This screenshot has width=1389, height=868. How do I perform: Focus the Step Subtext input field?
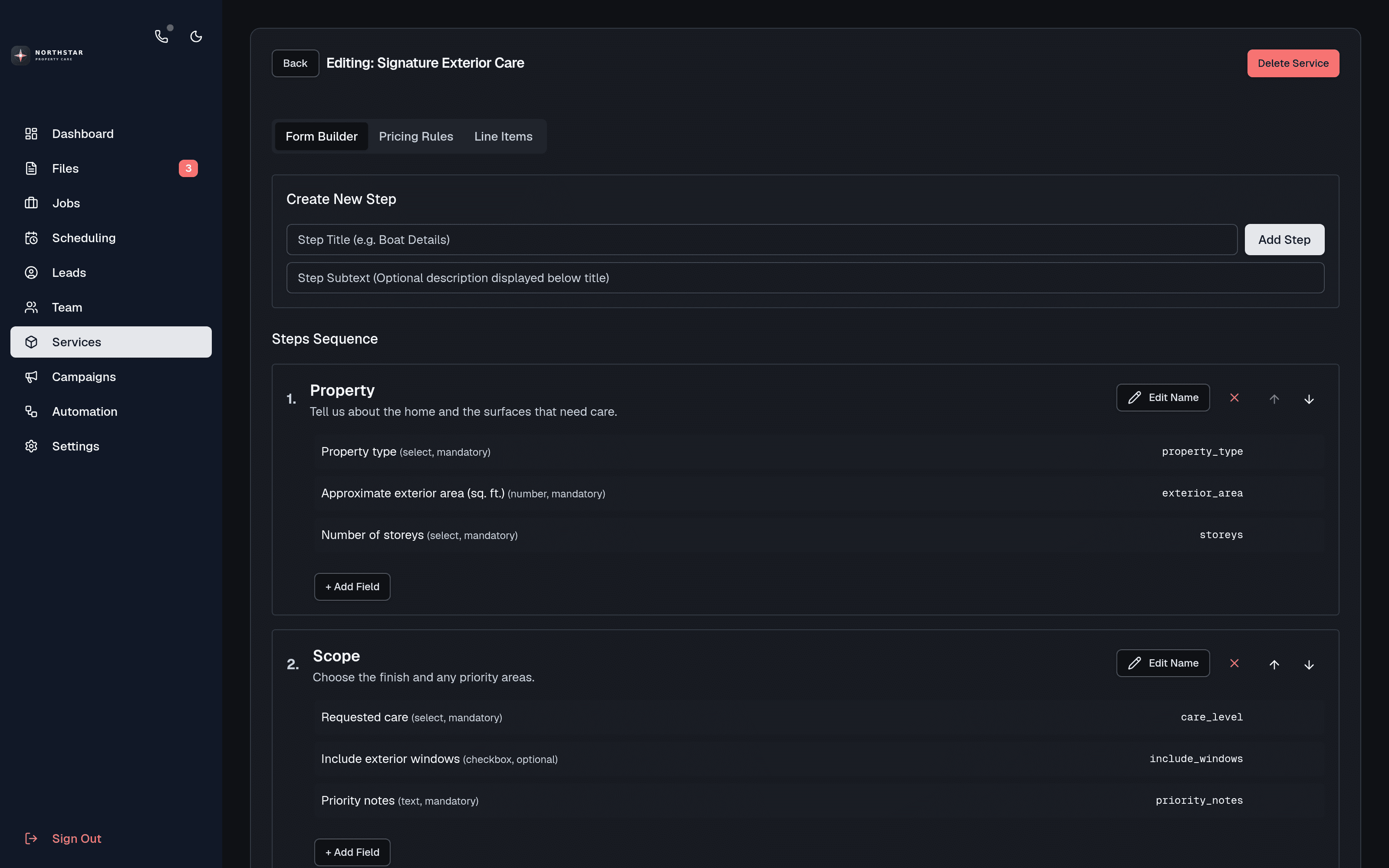point(805,278)
